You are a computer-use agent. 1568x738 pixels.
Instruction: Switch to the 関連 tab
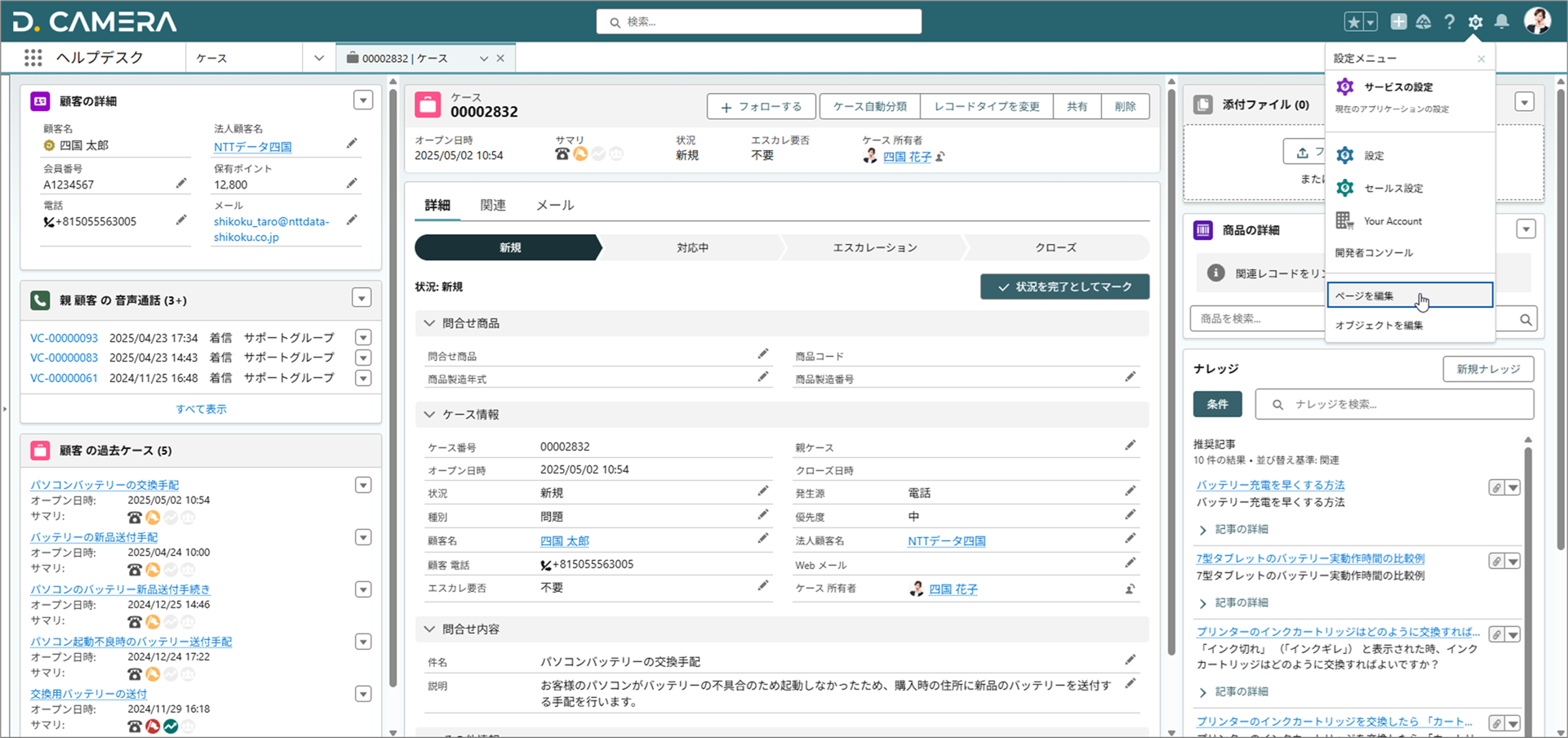pyautogui.click(x=493, y=205)
